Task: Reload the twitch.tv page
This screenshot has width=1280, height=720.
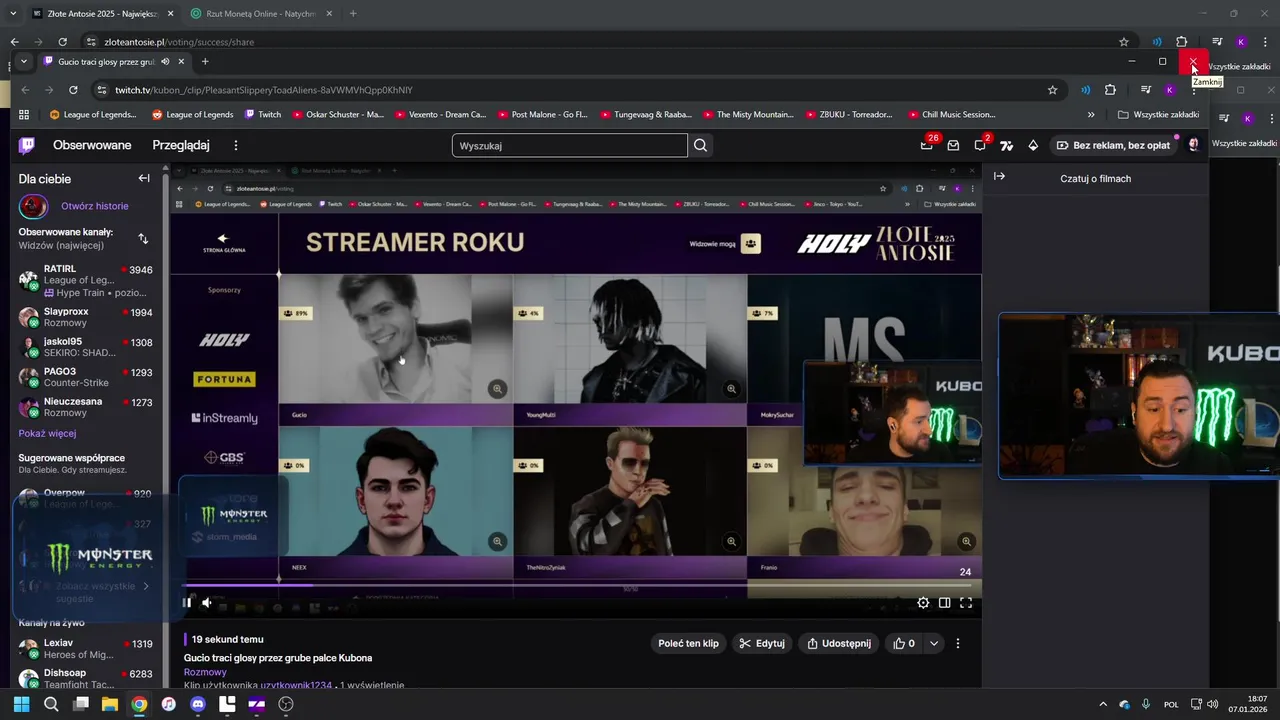Action: (x=73, y=90)
